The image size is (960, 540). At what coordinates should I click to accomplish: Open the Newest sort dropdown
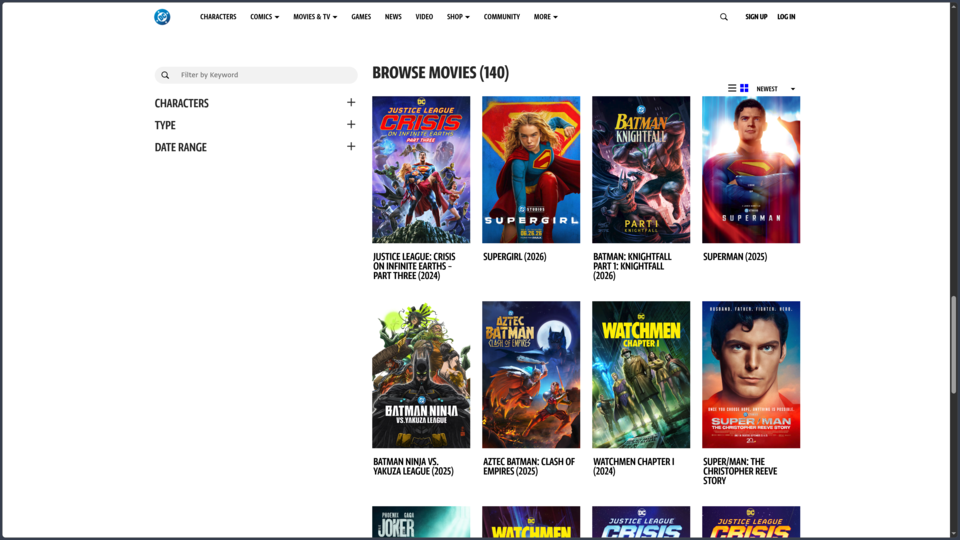click(x=776, y=89)
